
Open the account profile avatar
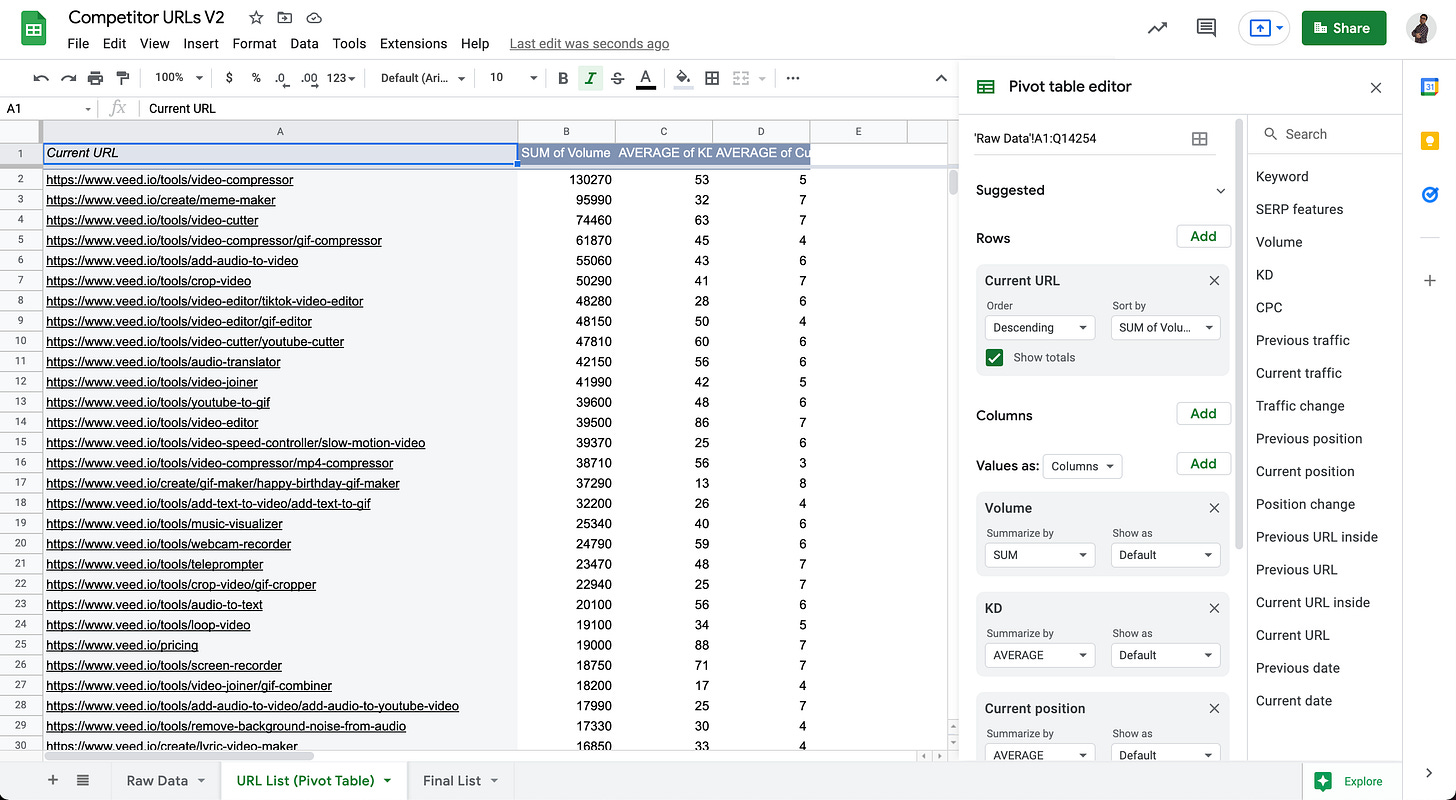click(x=1421, y=28)
